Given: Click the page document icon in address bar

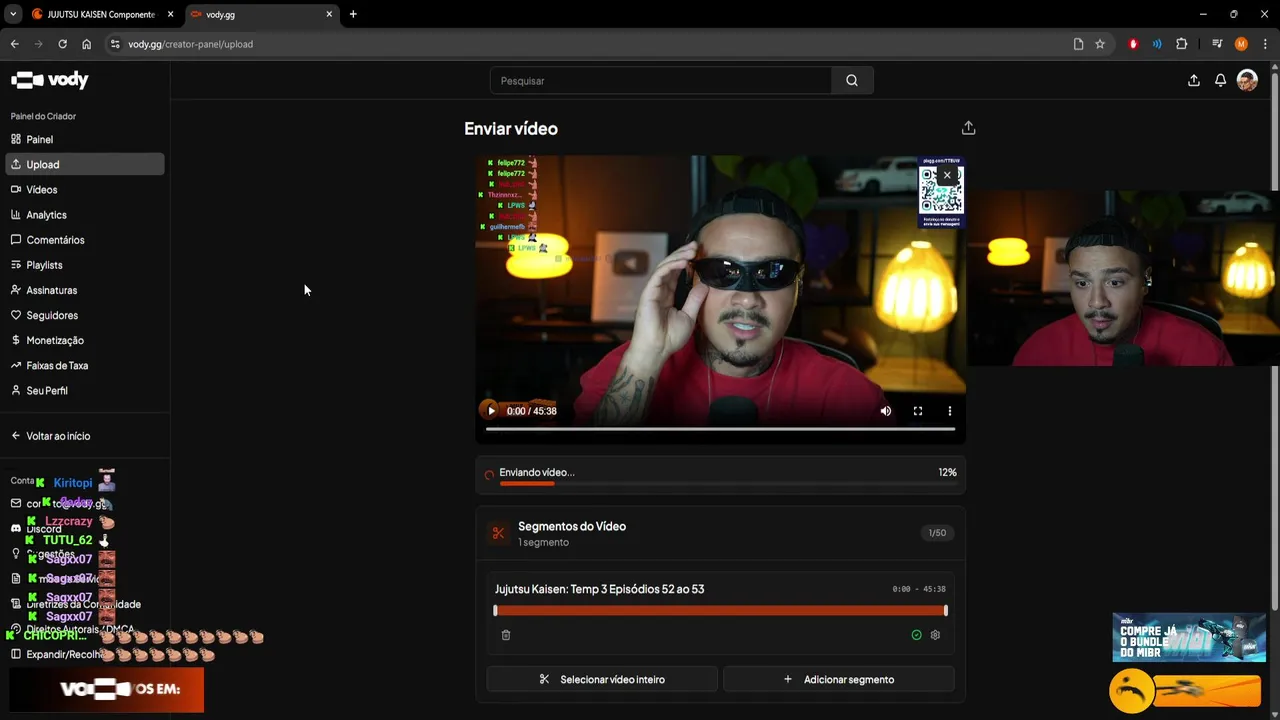Looking at the screenshot, I should (1078, 44).
